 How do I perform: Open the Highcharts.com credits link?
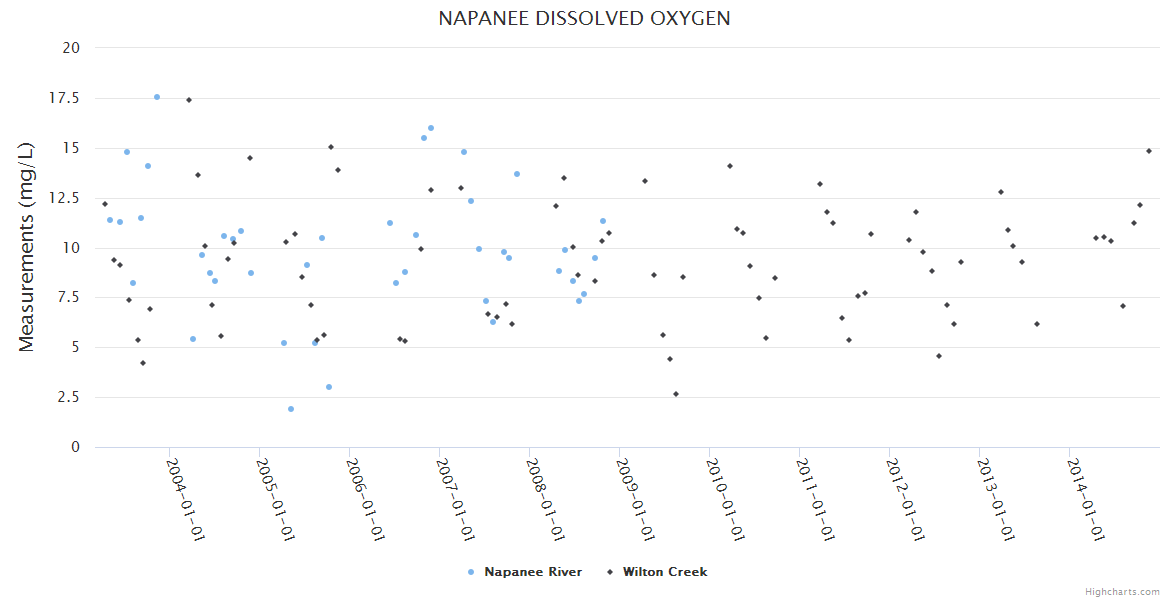(1122, 591)
